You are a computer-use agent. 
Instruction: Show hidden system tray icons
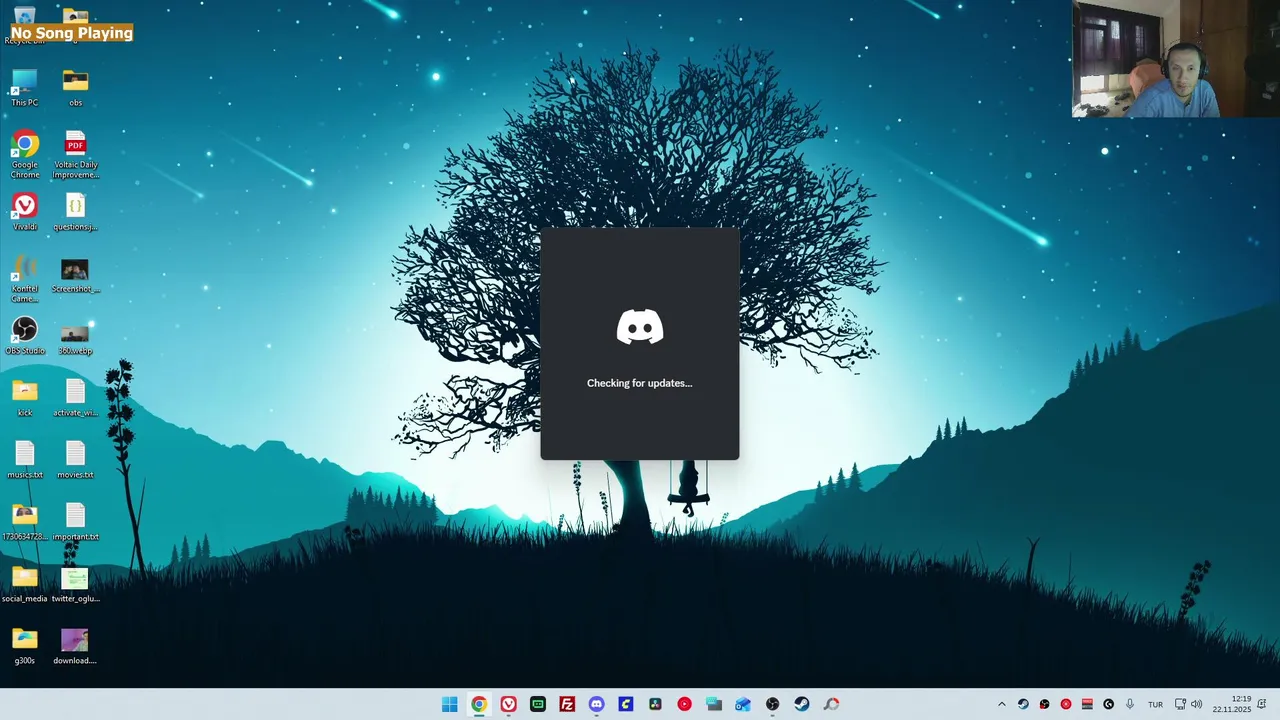point(1002,704)
